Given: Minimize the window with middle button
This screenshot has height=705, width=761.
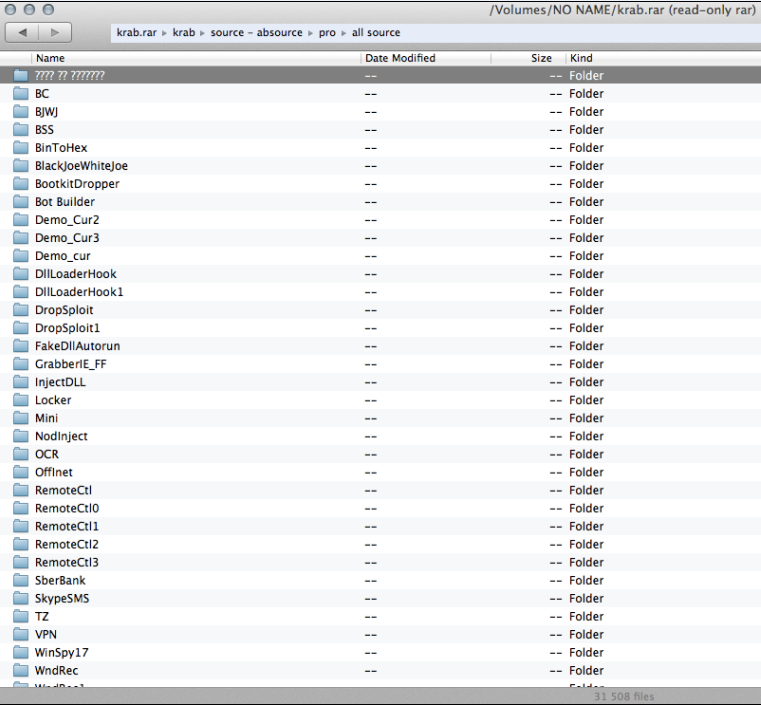Looking at the screenshot, I should (x=29, y=9).
